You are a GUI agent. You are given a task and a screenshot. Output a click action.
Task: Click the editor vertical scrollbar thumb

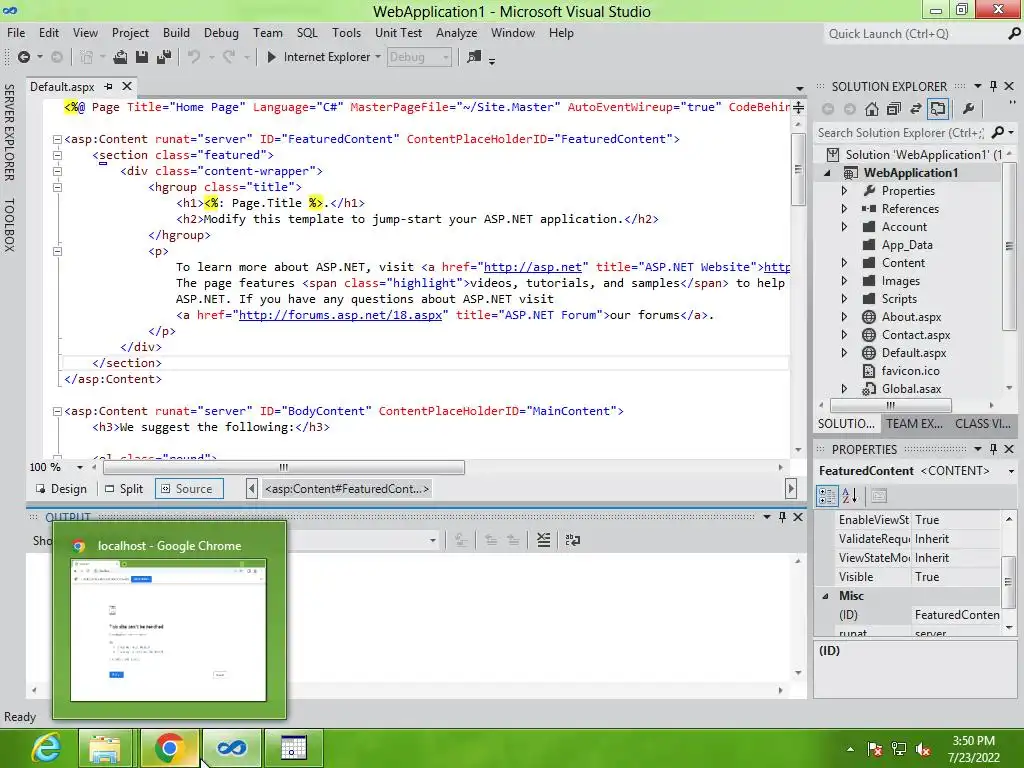coord(799,169)
